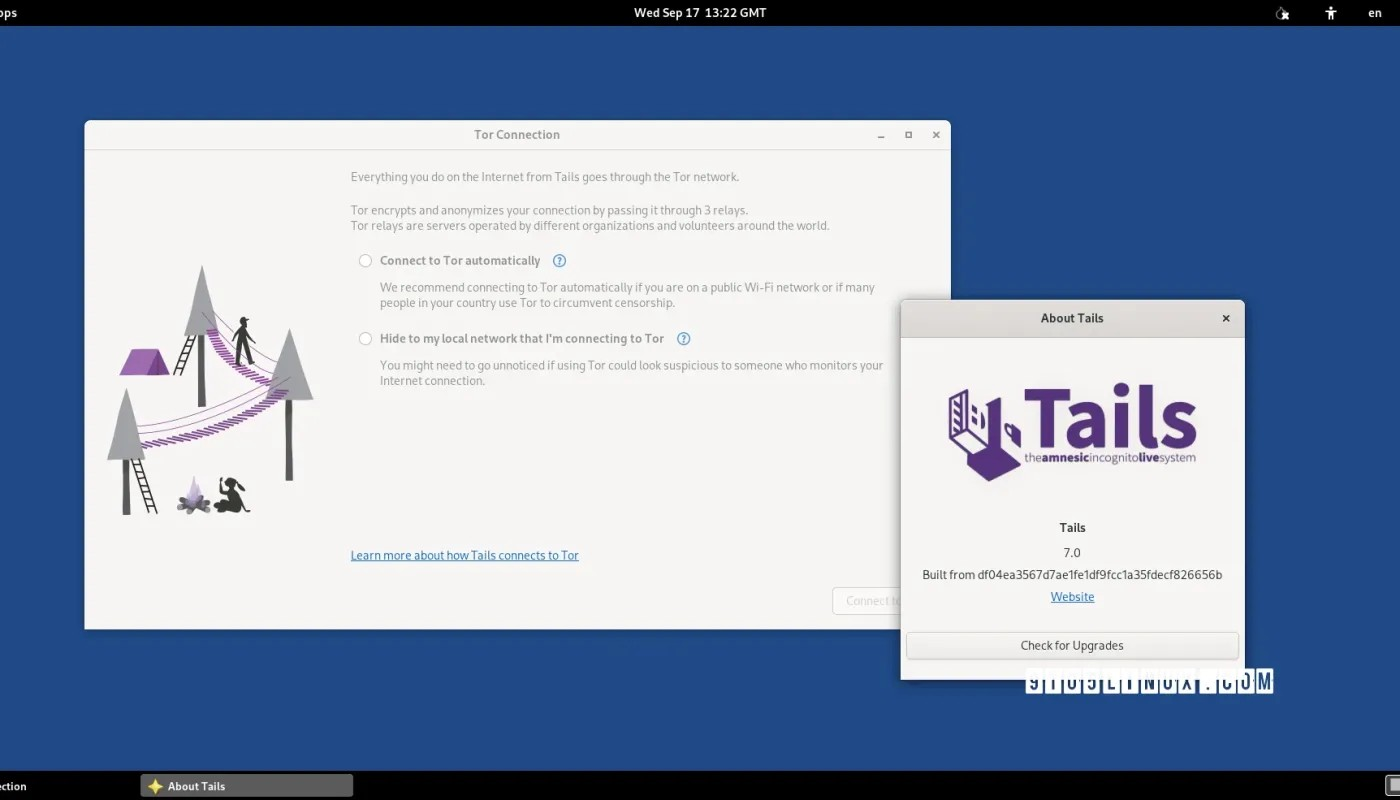Click the star icon on About Tails taskbar entry
The height and width of the screenshot is (800, 1400).
155,785
